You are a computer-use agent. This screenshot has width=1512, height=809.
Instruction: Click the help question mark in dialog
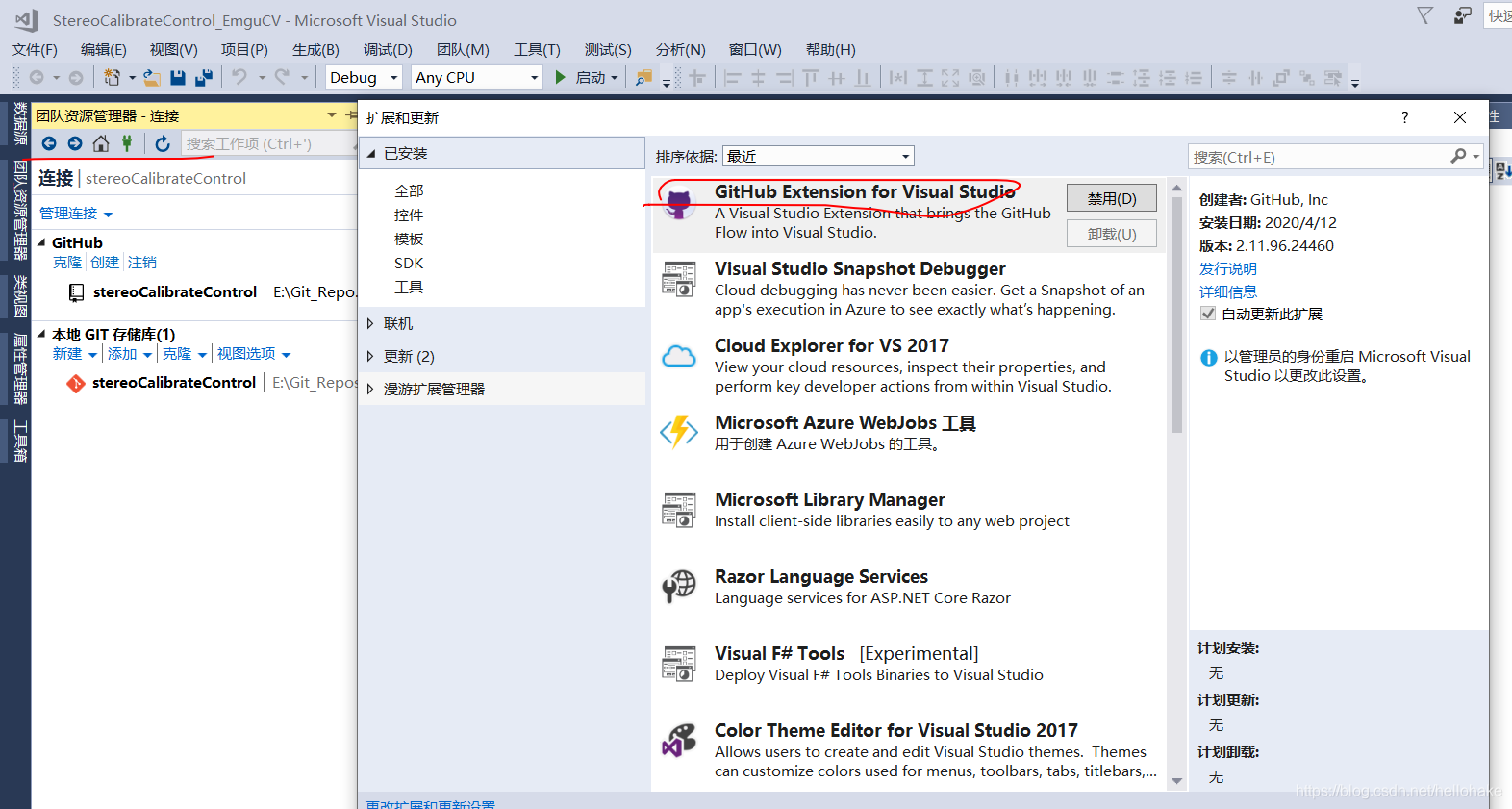[x=1405, y=117]
